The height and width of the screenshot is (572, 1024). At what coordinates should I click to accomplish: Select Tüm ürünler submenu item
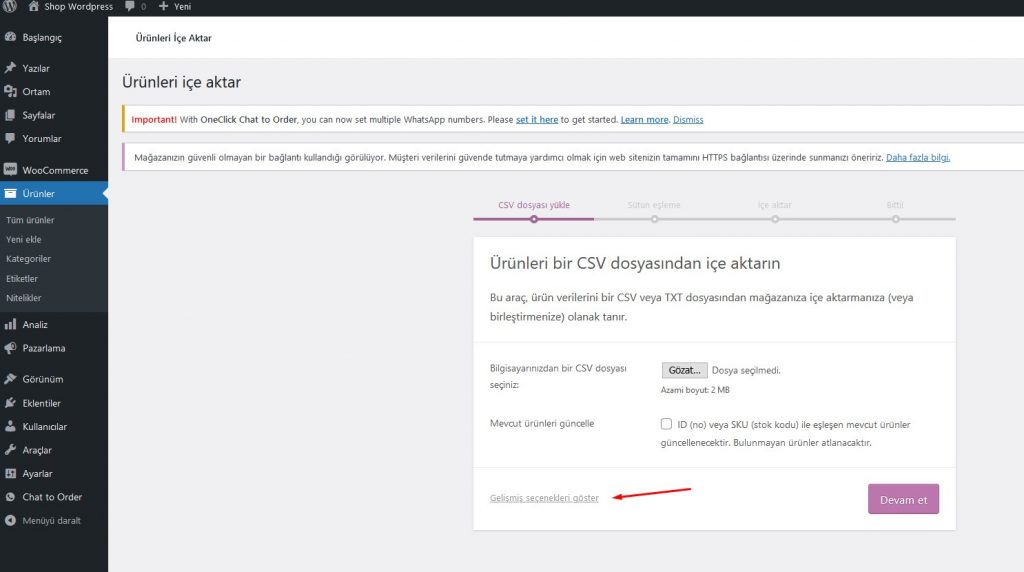(x=30, y=220)
